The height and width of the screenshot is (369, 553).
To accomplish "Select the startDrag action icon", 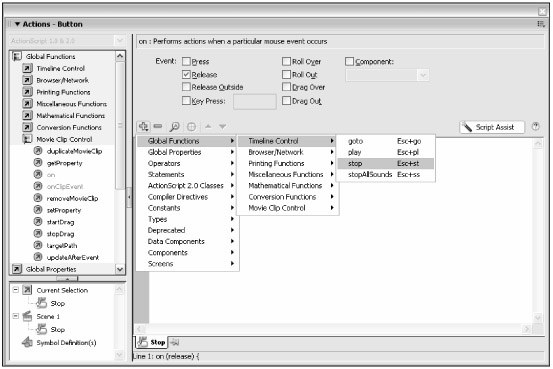I will pos(38,222).
